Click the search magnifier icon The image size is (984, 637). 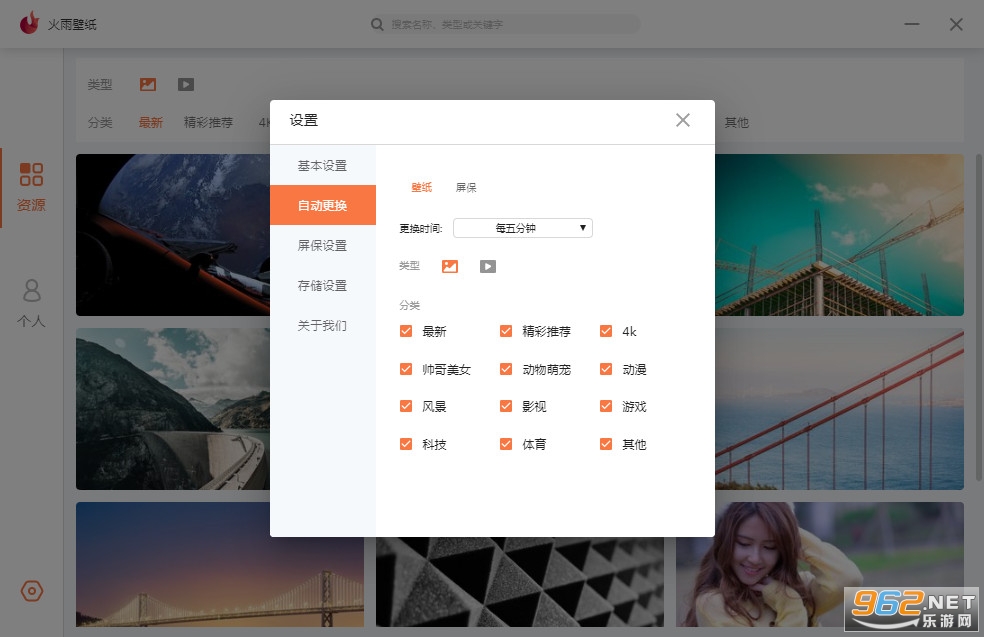pos(377,24)
